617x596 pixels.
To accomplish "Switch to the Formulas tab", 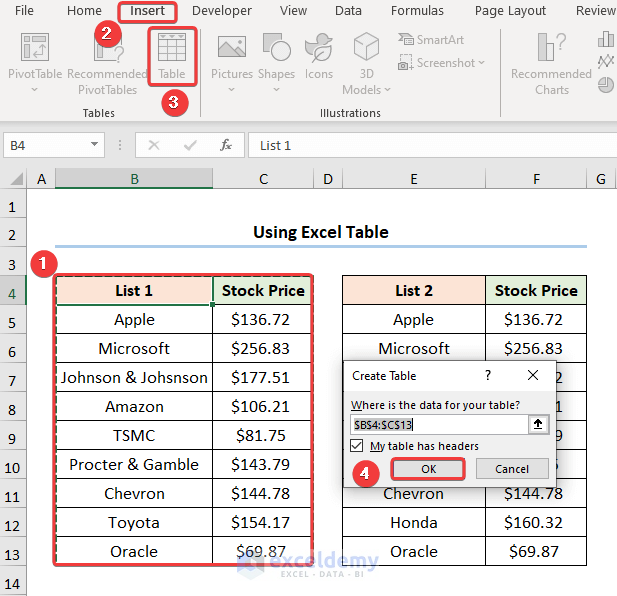I will pyautogui.click(x=417, y=11).
